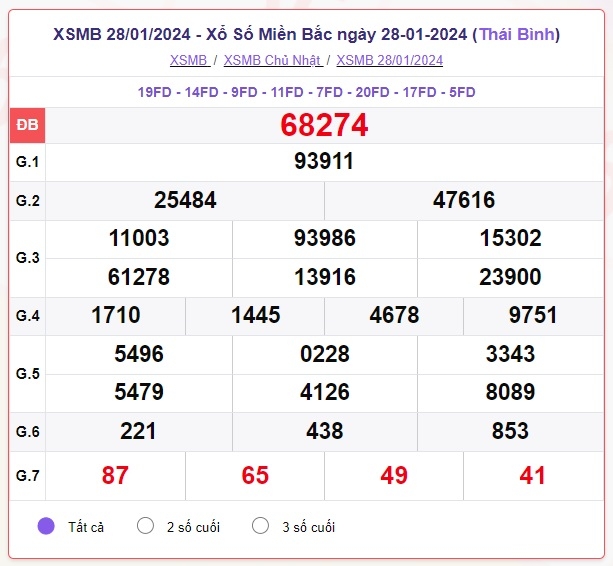Open the XSMB 28/01/2024 breadcrumb link

click(389, 60)
